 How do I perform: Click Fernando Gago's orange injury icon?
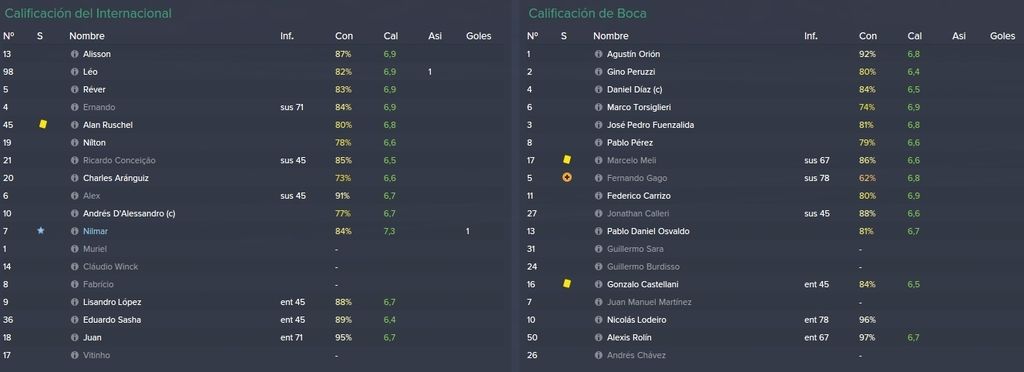click(x=567, y=178)
